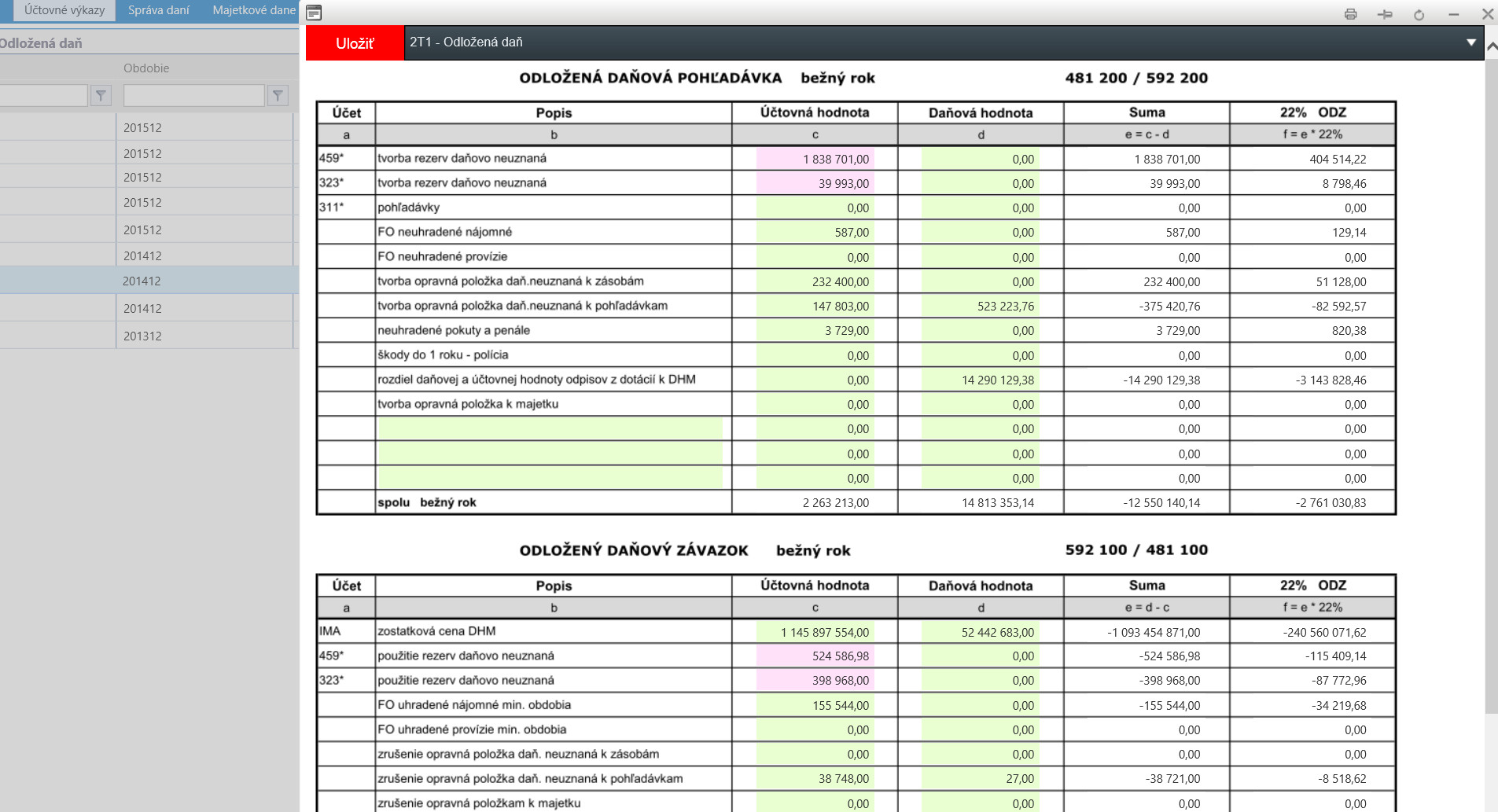Click the red Uložiť button
Screen dimensions: 1498x812
tap(355, 43)
